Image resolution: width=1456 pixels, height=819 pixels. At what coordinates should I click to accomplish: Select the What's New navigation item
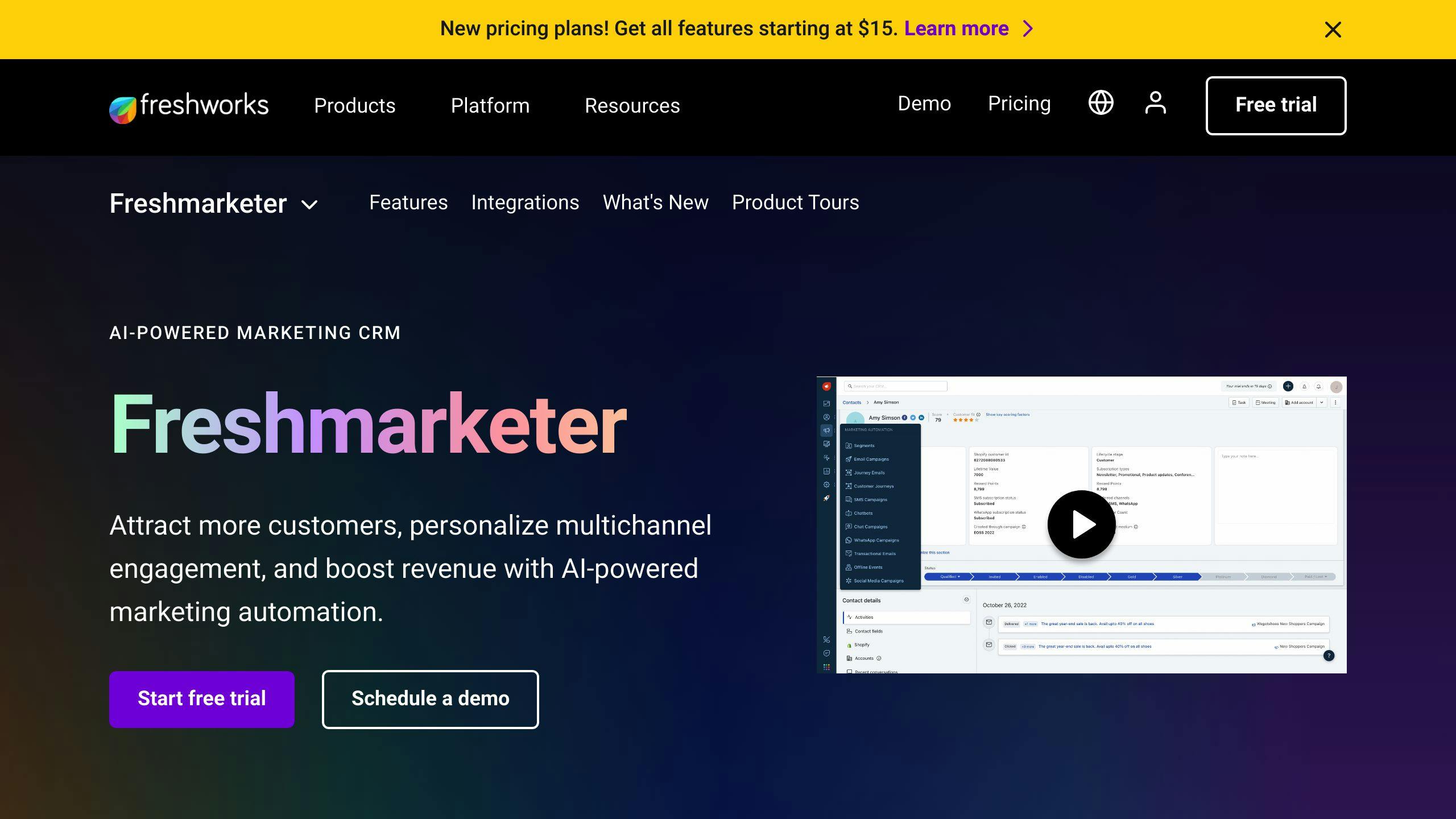click(655, 203)
